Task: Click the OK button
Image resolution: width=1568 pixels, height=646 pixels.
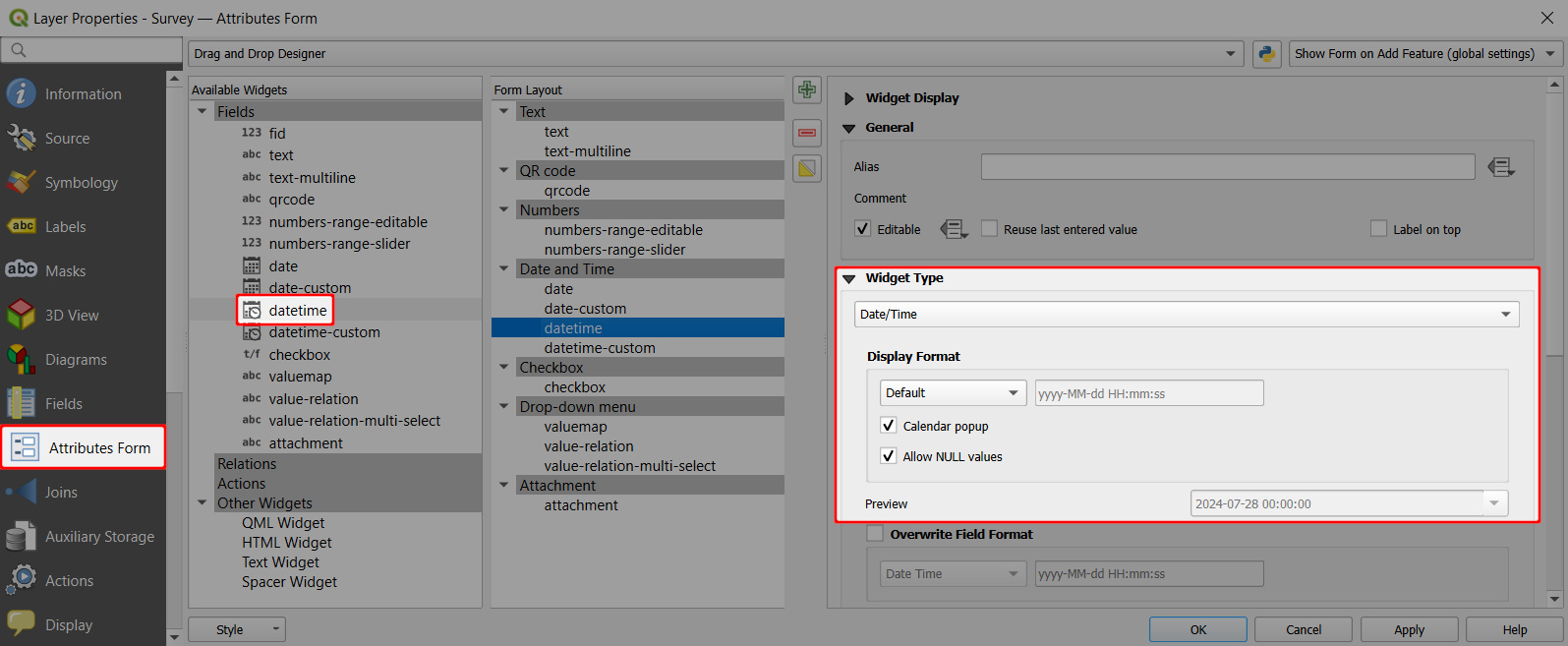Action: point(1198,629)
